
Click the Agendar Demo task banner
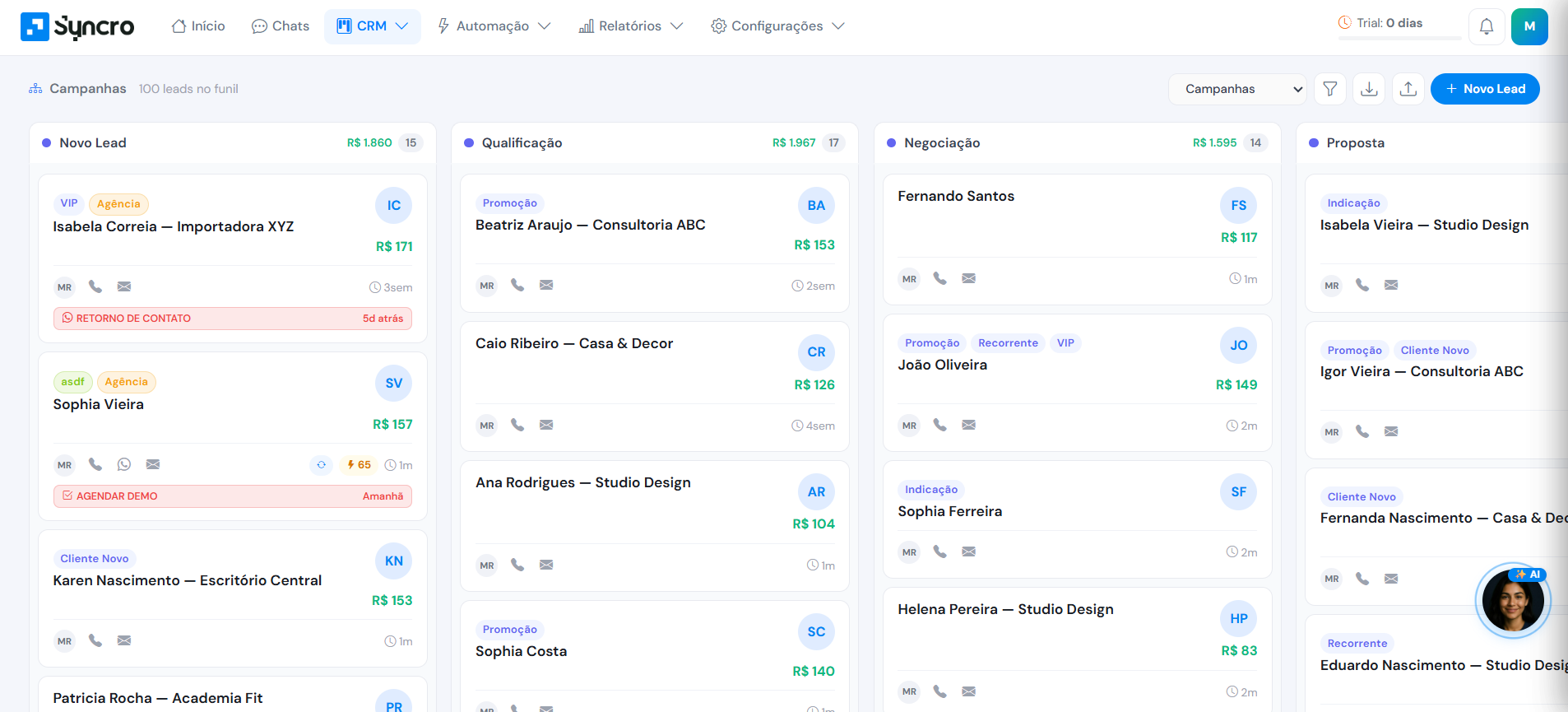232,496
